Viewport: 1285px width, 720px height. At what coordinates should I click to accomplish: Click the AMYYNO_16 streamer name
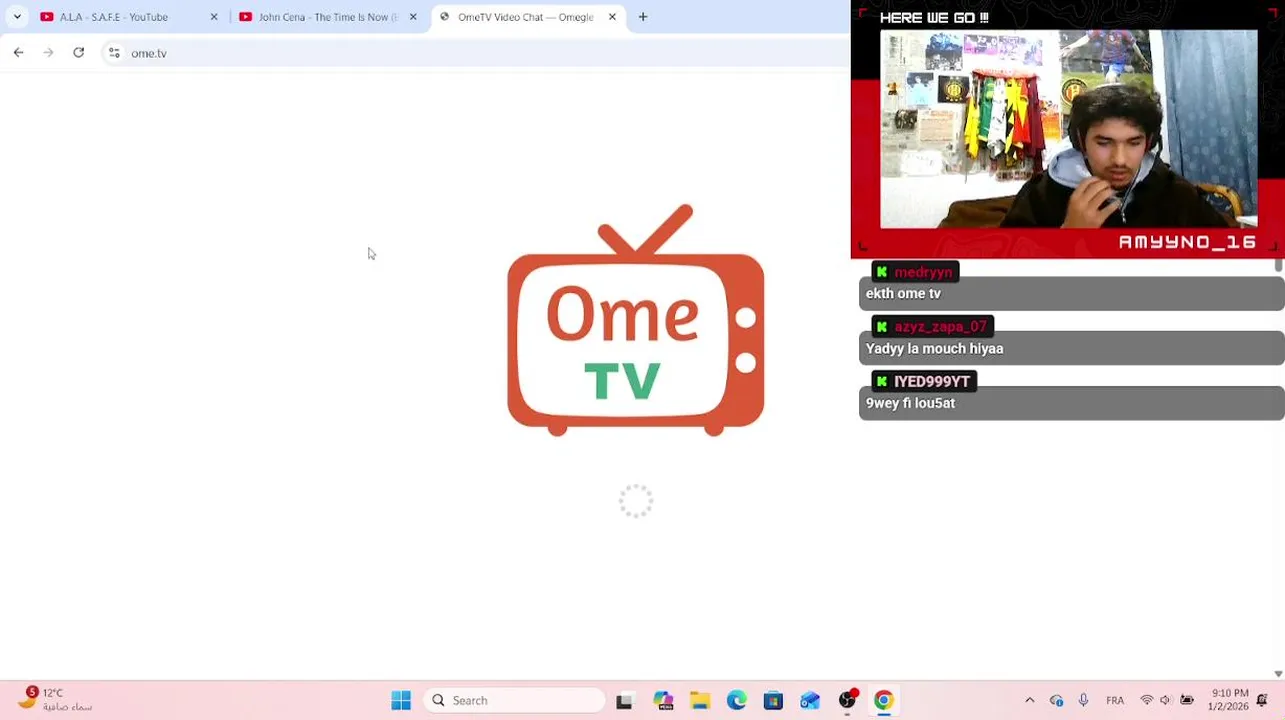[x=1187, y=242]
